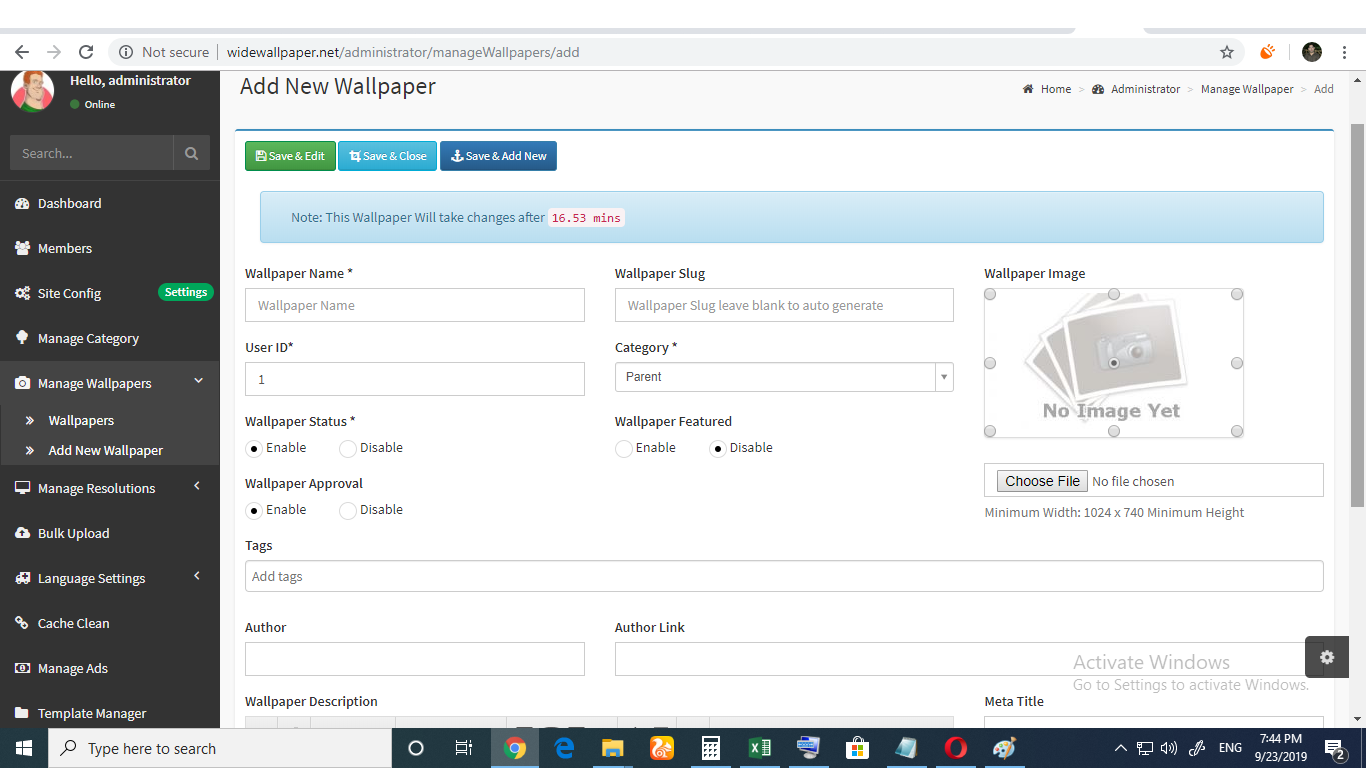The height and width of the screenshot is (768, 1366).
Task: Open the Dashboard from the sidebar
Action: pos(68,203)
